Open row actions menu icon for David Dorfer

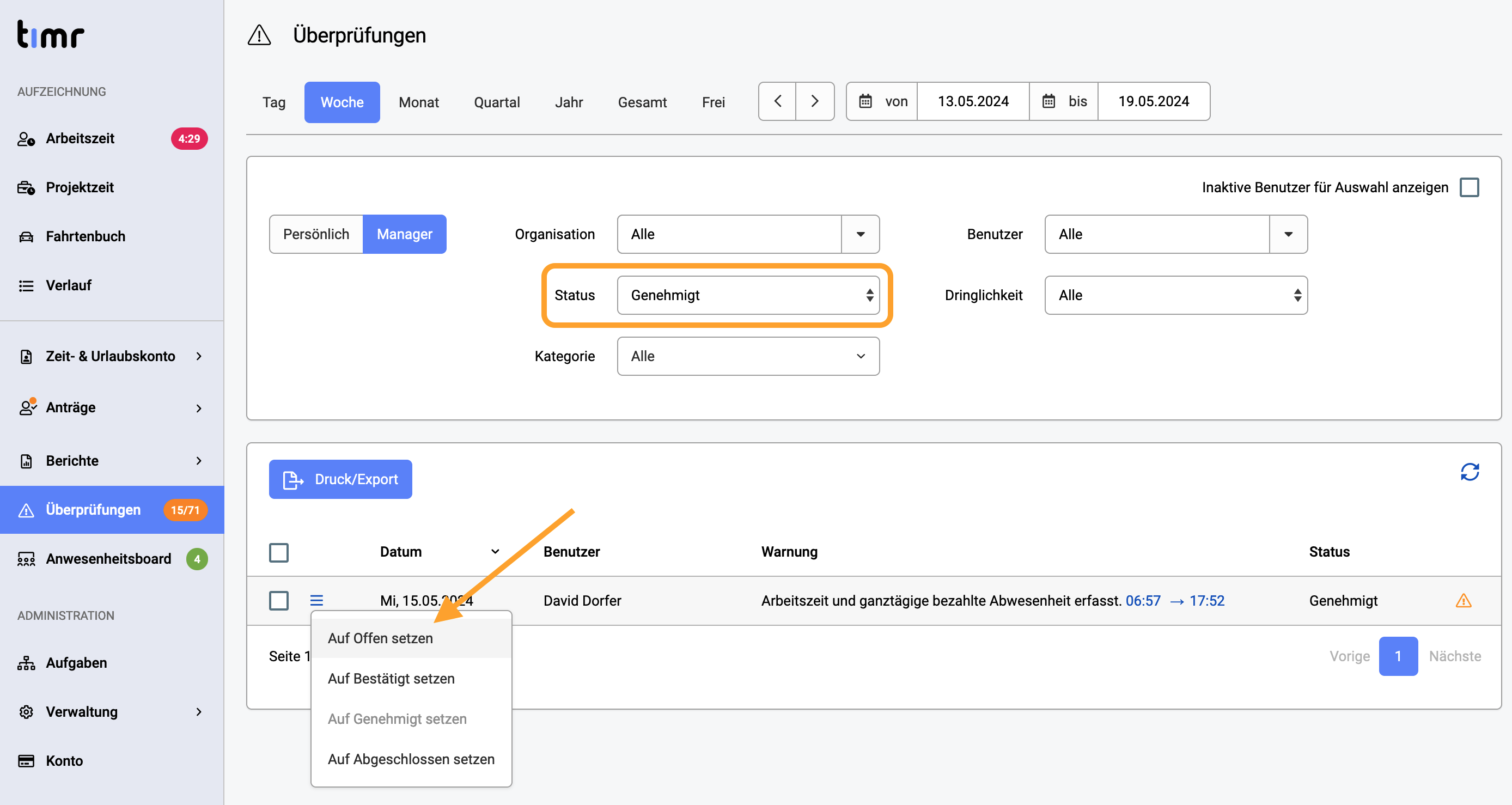pyautogui.click(x=316, y=600)
